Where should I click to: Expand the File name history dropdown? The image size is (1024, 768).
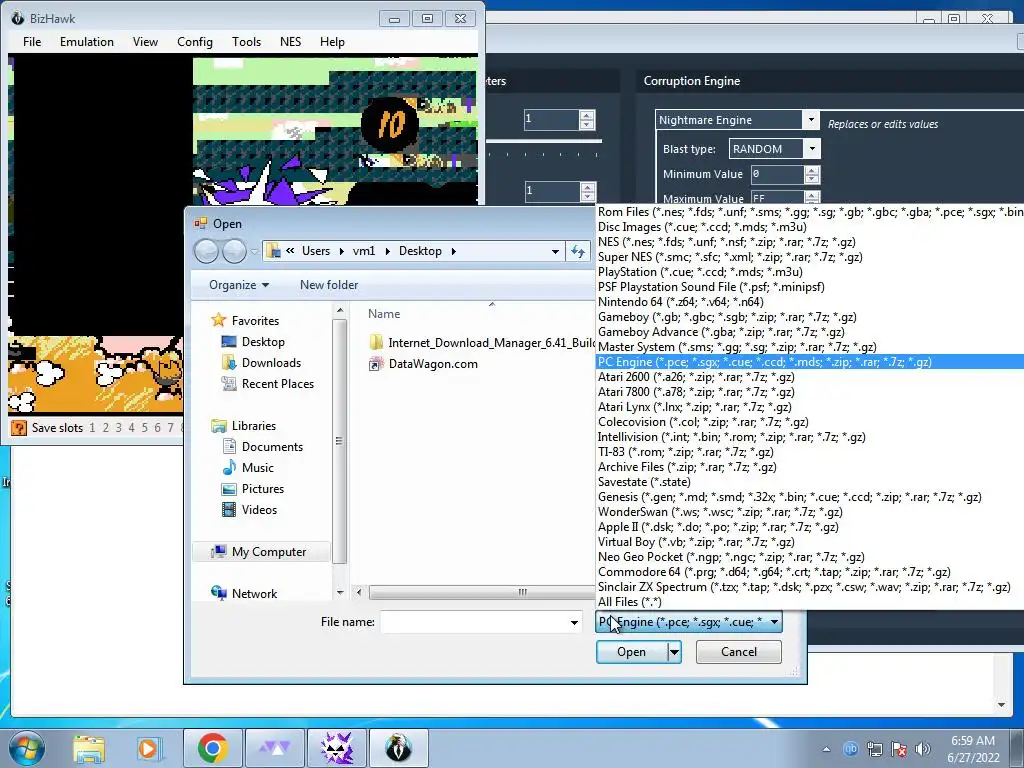point(574,622)
